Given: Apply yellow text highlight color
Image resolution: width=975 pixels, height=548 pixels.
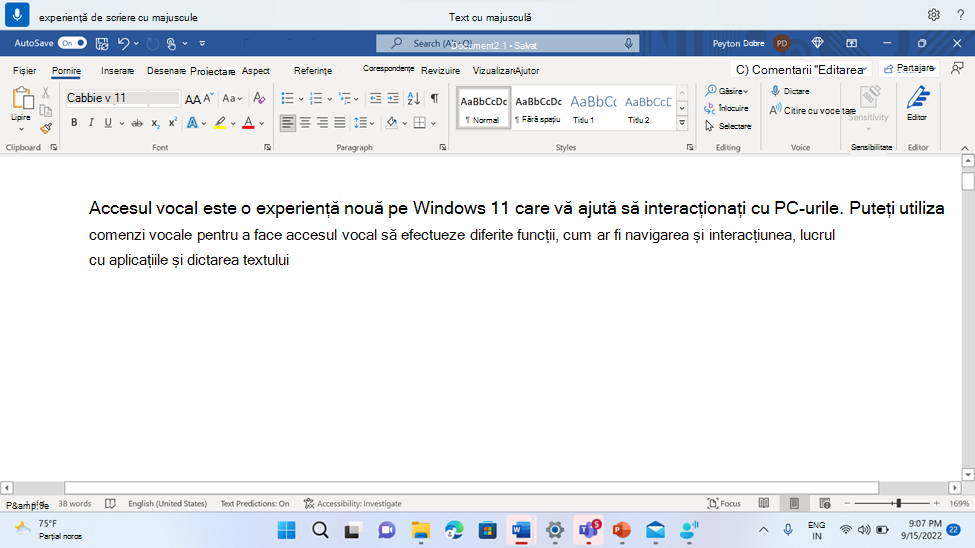Looking at the screenshot, I should (220, 123).
